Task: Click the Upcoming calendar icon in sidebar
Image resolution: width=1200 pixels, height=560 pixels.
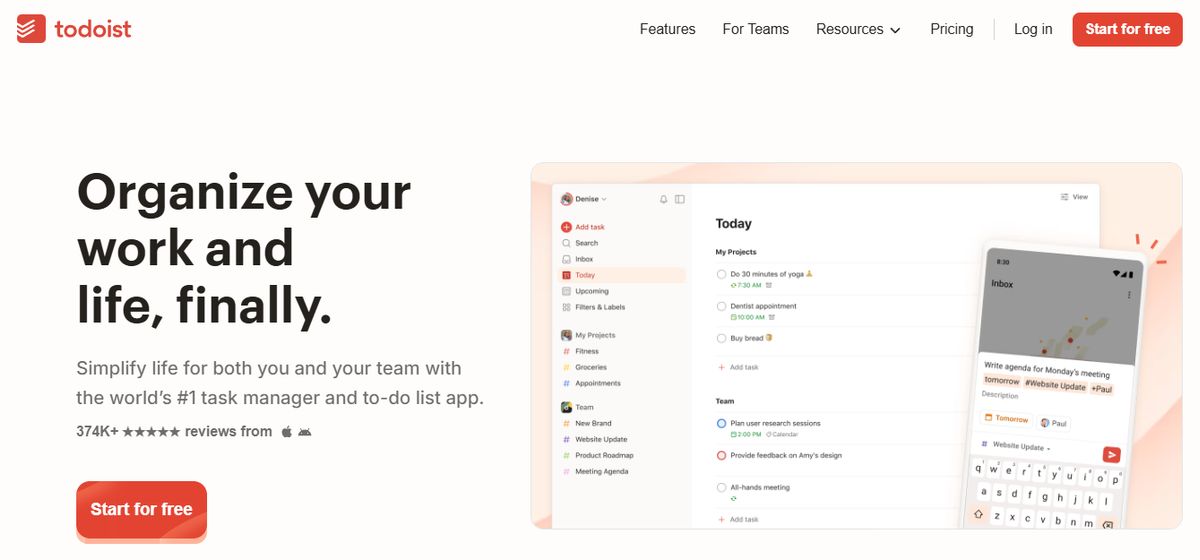Action: point(566,291)
